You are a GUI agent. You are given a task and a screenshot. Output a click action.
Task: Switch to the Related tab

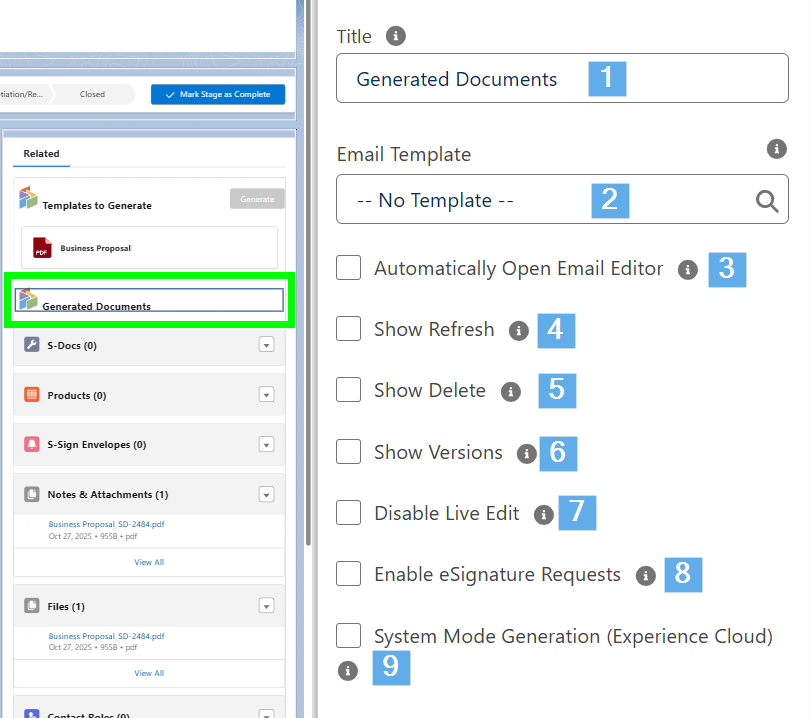coord(42,154)
